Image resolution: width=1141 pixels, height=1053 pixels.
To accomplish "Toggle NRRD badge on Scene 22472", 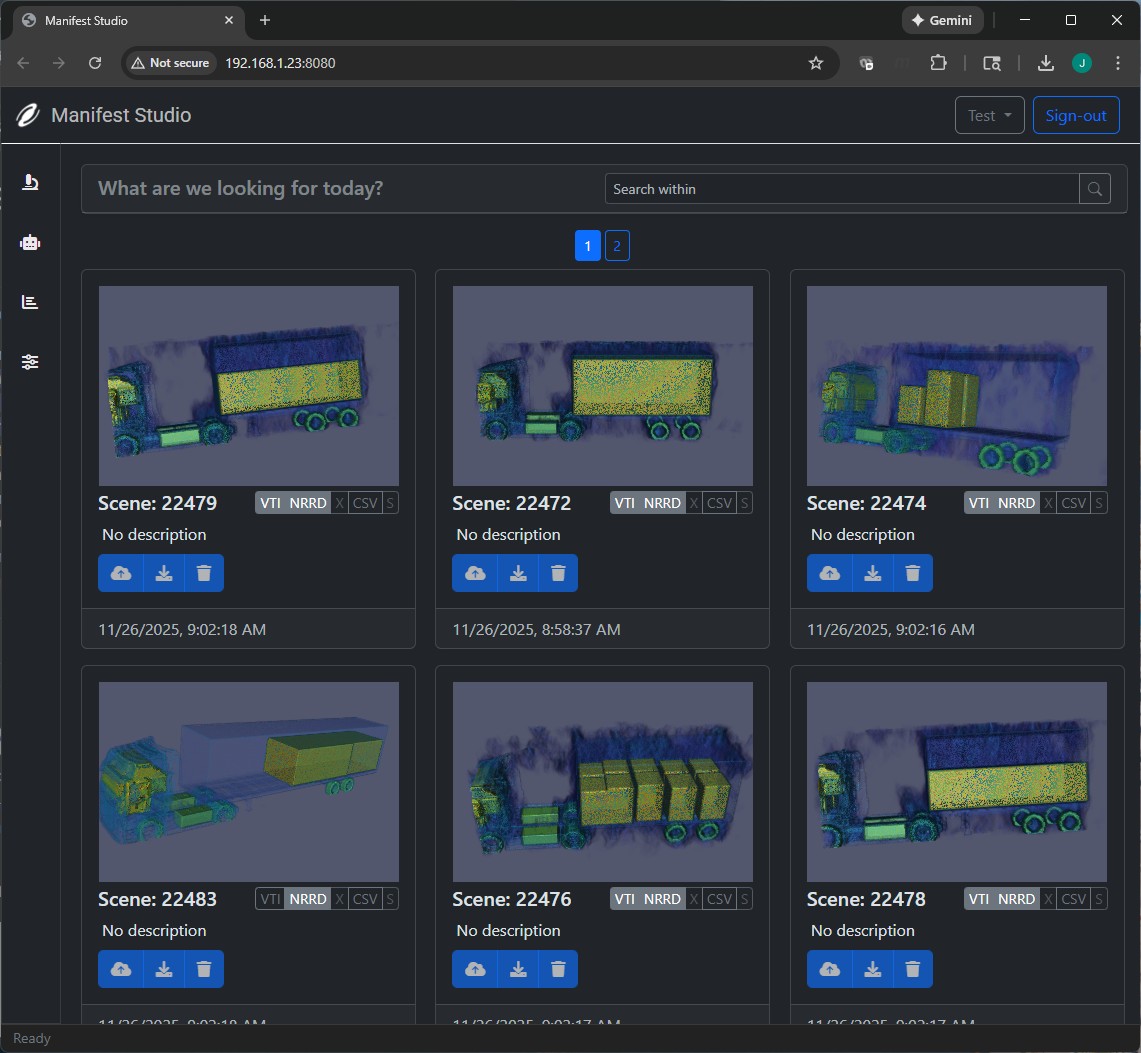I will pyautogui.click(x=662, y=503).
